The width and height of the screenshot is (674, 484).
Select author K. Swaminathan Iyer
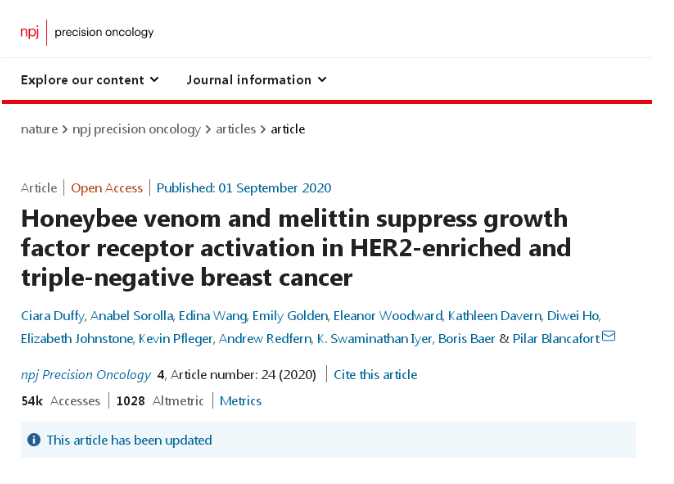click(x=374, y=338)
